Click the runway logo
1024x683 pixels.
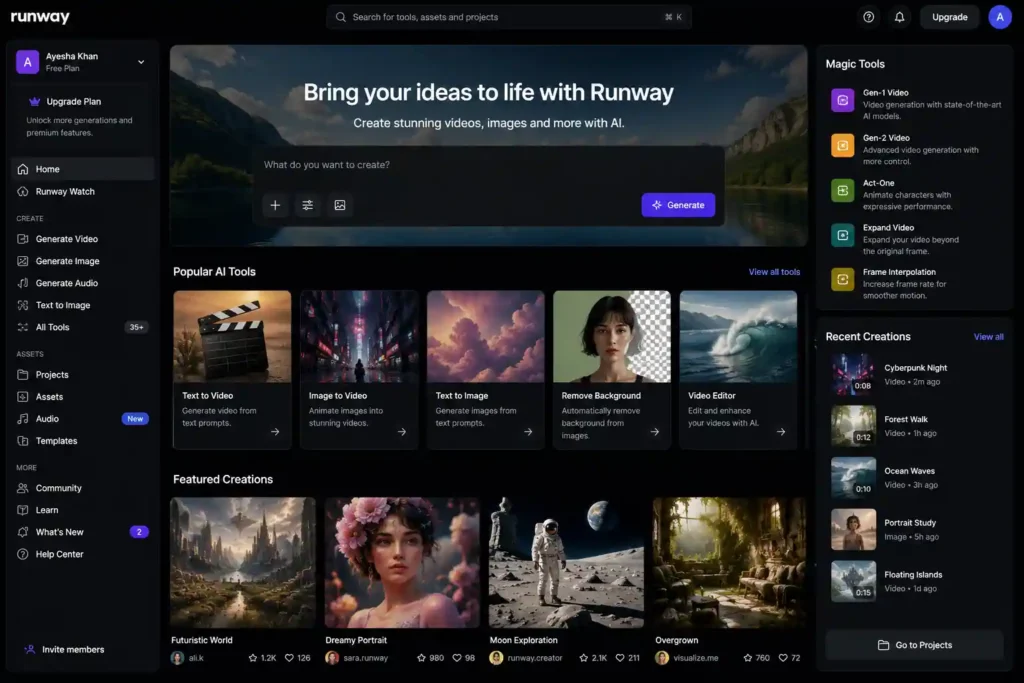pos(40,17)
